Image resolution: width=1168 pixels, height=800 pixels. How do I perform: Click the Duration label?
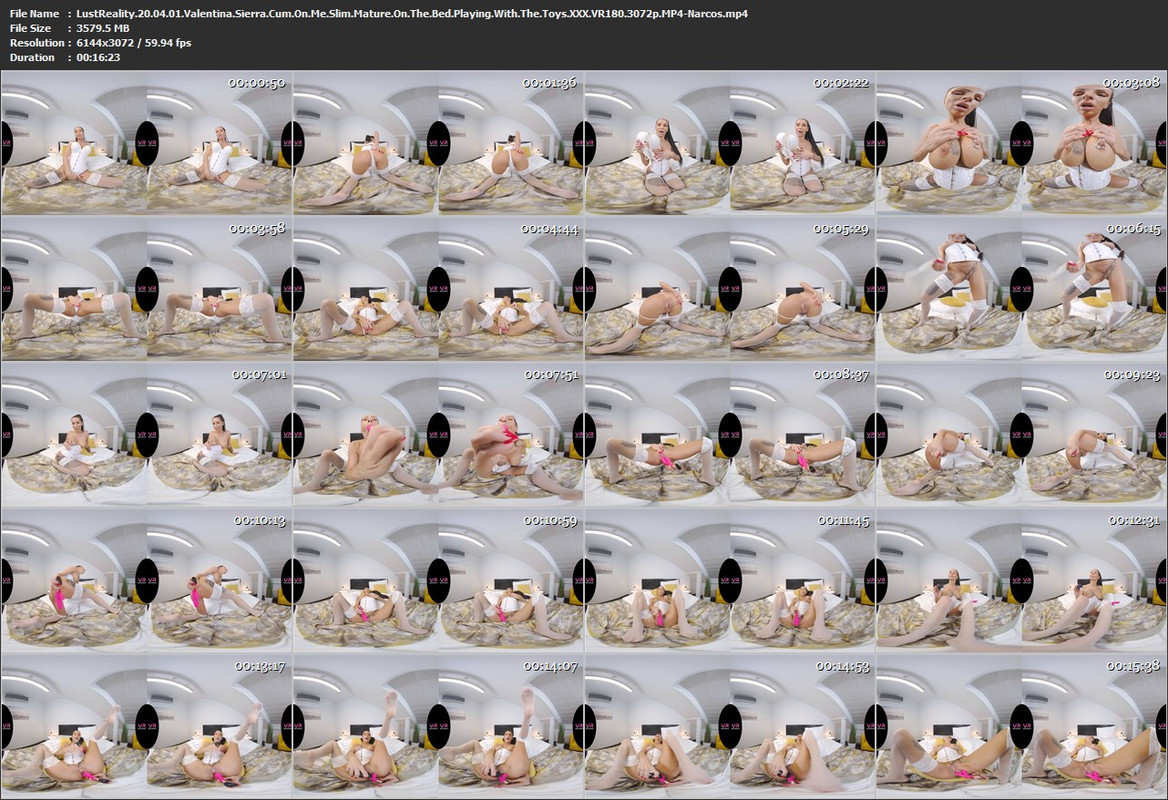[32, 57]
